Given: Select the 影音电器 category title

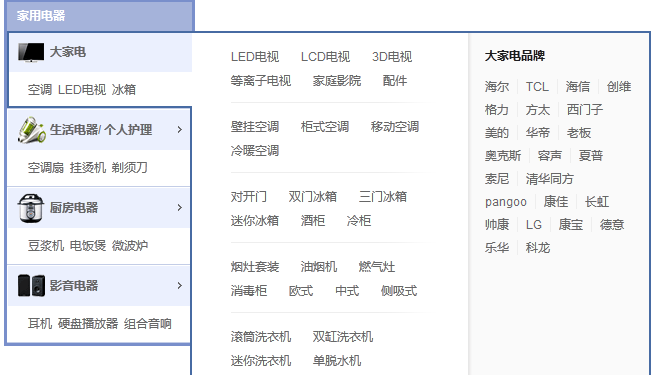Looking at the screenshot, I should point(74,286).
